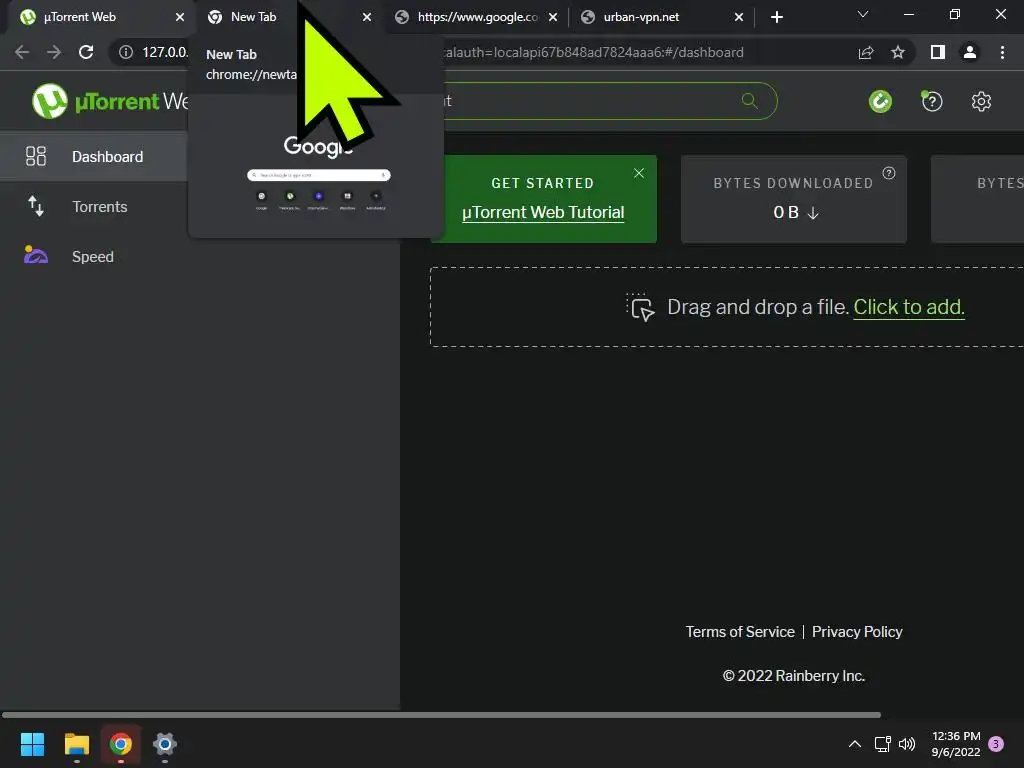
Task: Click the "Click to add." link
Action: coord(908,307)
